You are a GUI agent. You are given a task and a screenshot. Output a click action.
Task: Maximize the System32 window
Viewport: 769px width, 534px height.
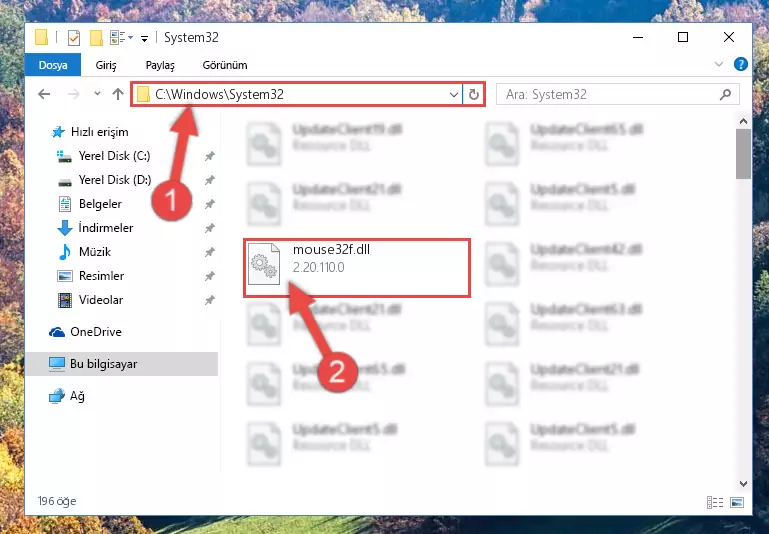(x=683, y=37)
